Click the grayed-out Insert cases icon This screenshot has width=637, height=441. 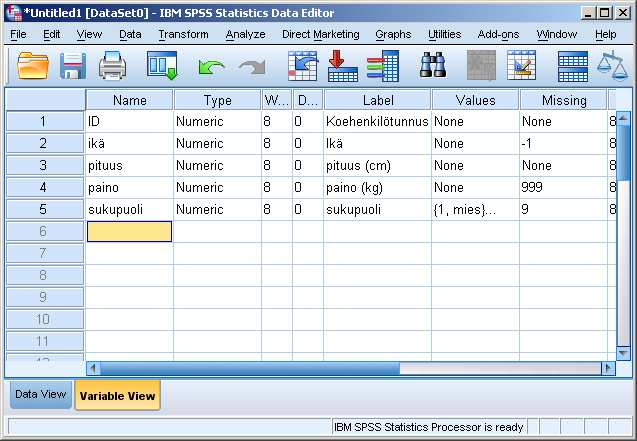coord(481,65)
